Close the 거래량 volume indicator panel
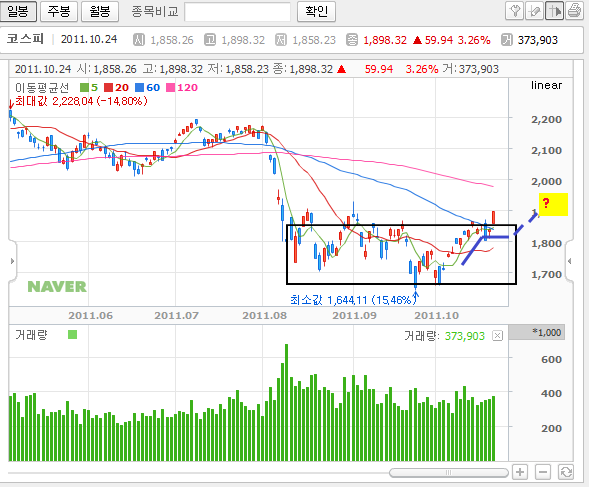Viewport: 591px width, 487px height. point(498,335)
